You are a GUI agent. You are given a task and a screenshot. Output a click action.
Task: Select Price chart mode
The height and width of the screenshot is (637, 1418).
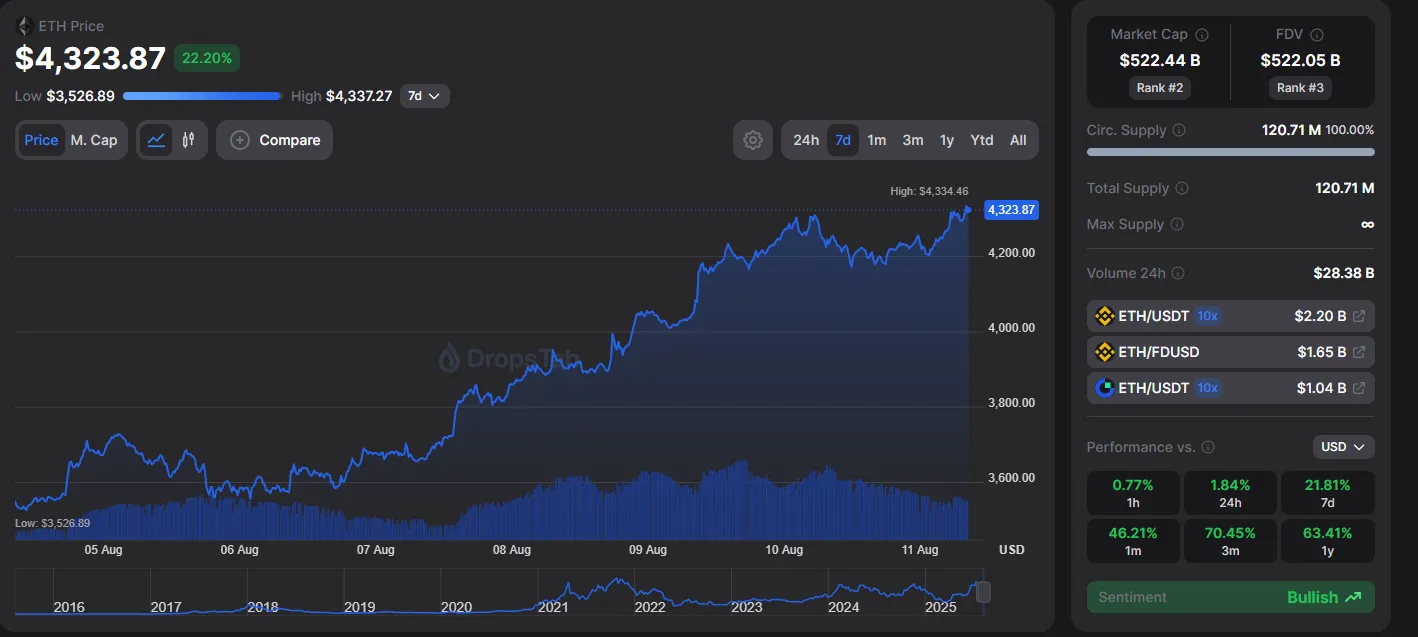[41, 140]
